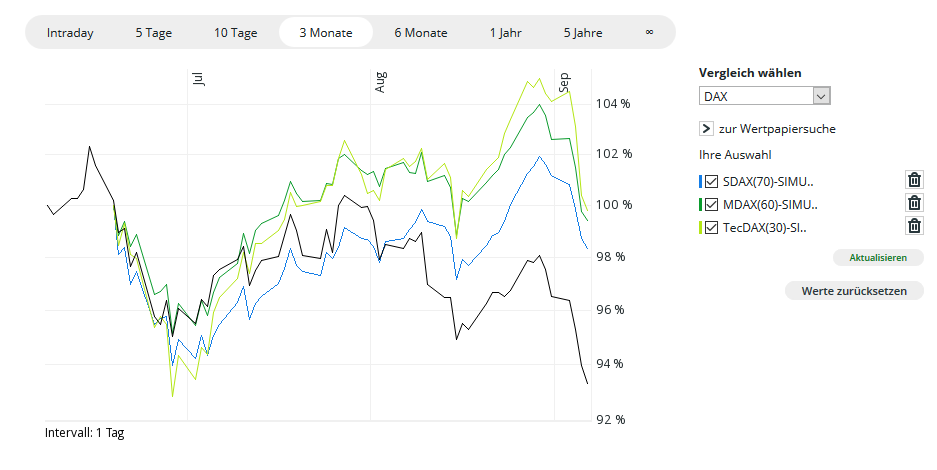This screenshot has height=470, width=937.
Task: Open the DAX comparison dropdown
Action: click(x=765, y=96)
